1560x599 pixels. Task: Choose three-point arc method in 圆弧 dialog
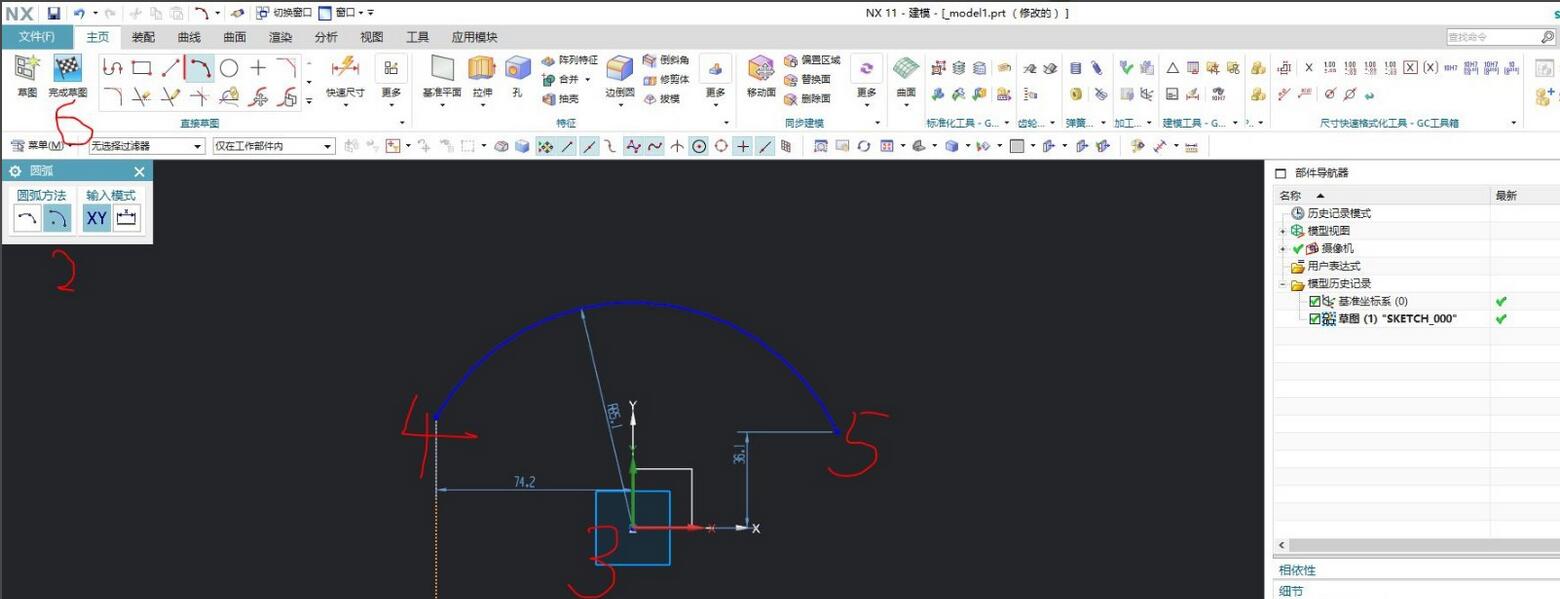coord(28,218)
